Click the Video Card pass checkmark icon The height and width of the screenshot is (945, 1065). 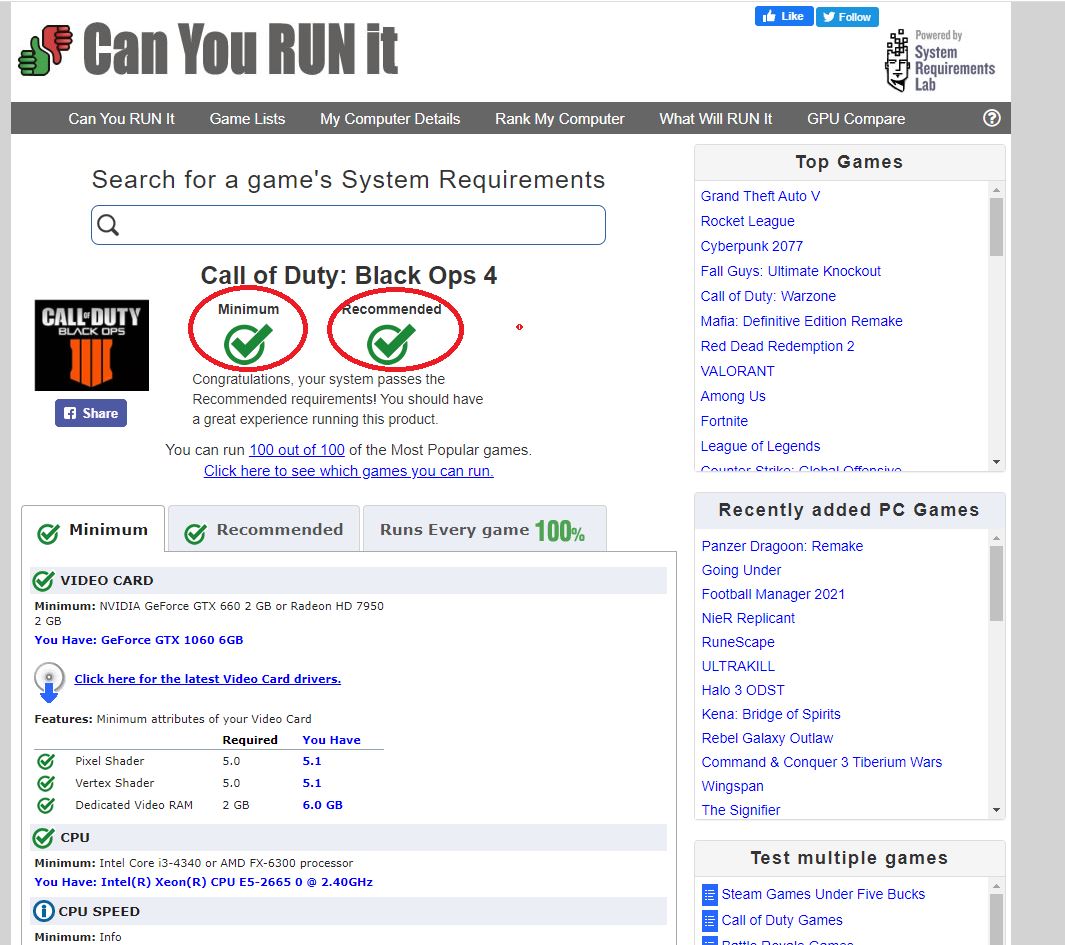(x=43, y=581)
